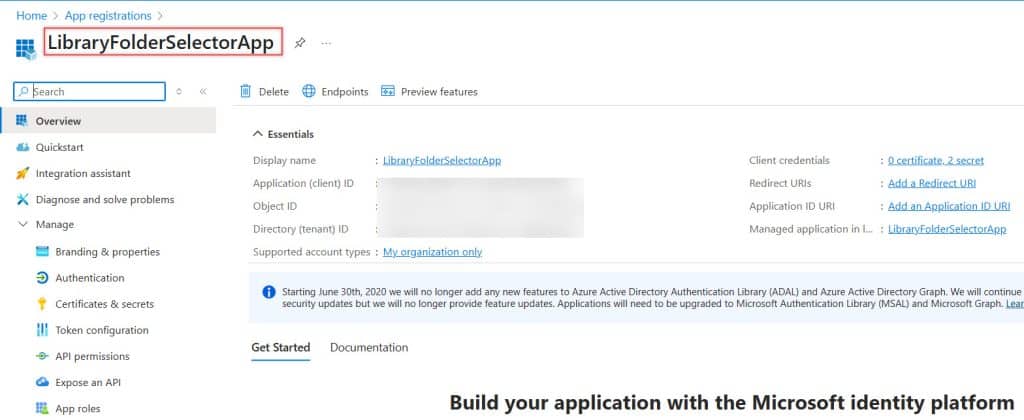1024x420 pixels.
Task: Collapse the Manage section in sidebar
Action: coord(24,224)
